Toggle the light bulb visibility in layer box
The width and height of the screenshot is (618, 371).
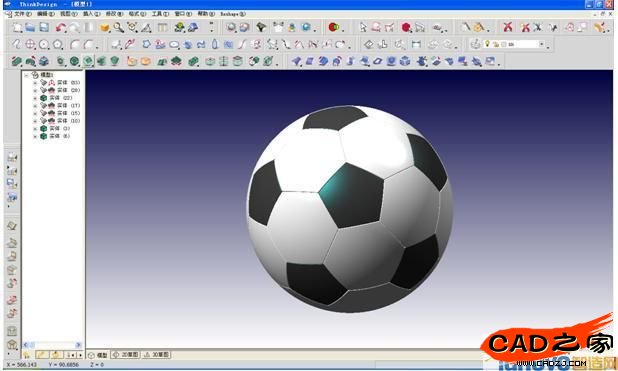(x=488, y=44)
